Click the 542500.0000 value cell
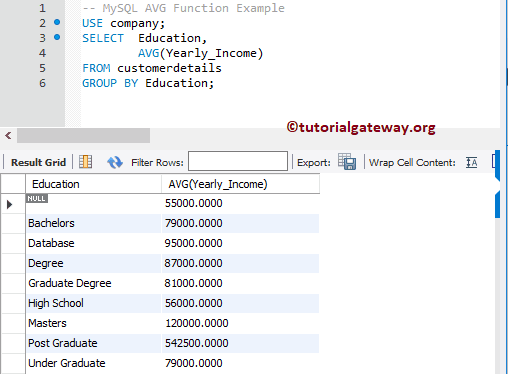 [240, 343]
